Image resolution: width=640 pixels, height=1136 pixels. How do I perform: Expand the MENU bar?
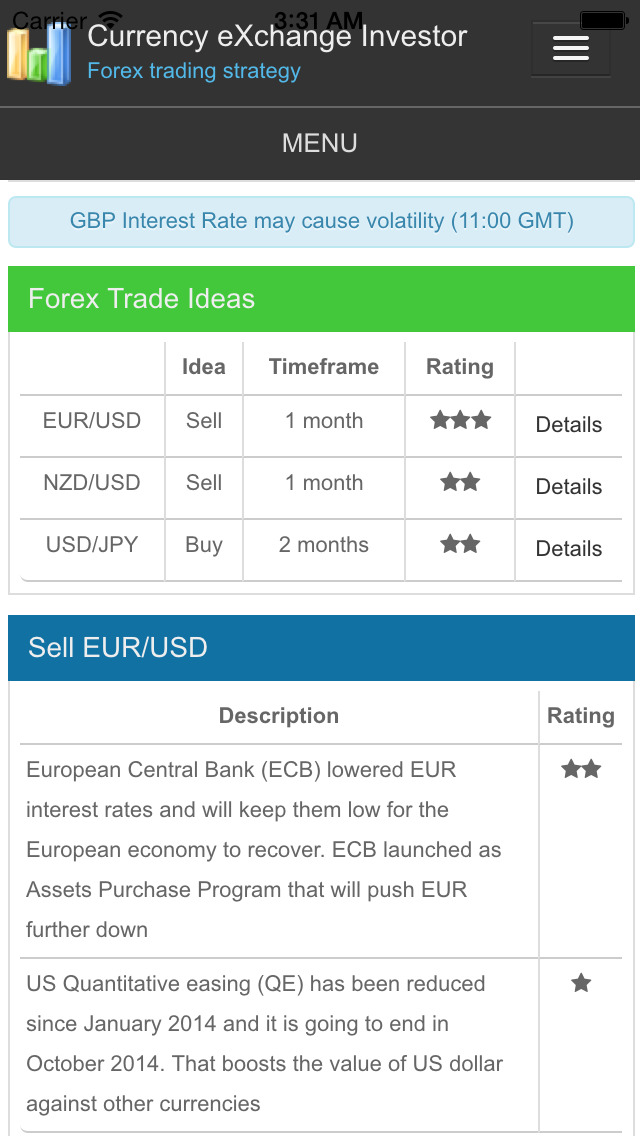[x=320, y=143]
